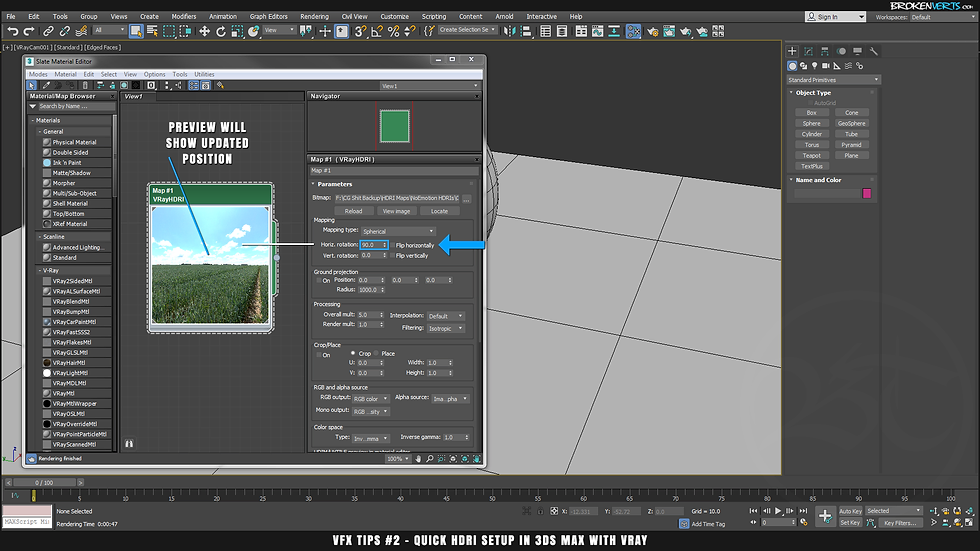
Task: Toggle the Auto Key button
Action: click(850, 511)
